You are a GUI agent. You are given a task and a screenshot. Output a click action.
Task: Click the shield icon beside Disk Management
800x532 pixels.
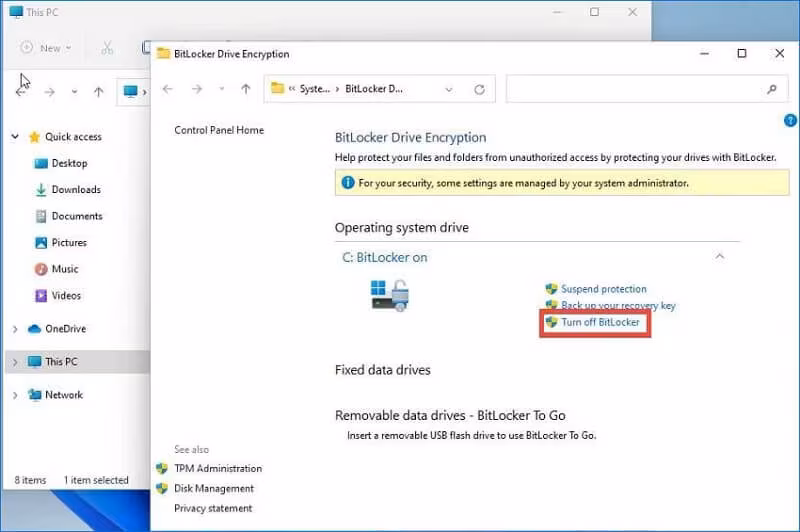[x=162, y=488]
